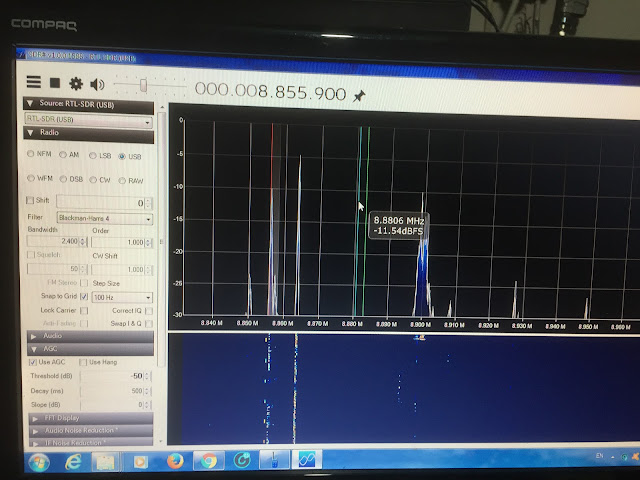Switch to Chrome on the taskbar
The height and width of the screenshot is (480, 640).
pyautogui.click(x=208, y=461)
